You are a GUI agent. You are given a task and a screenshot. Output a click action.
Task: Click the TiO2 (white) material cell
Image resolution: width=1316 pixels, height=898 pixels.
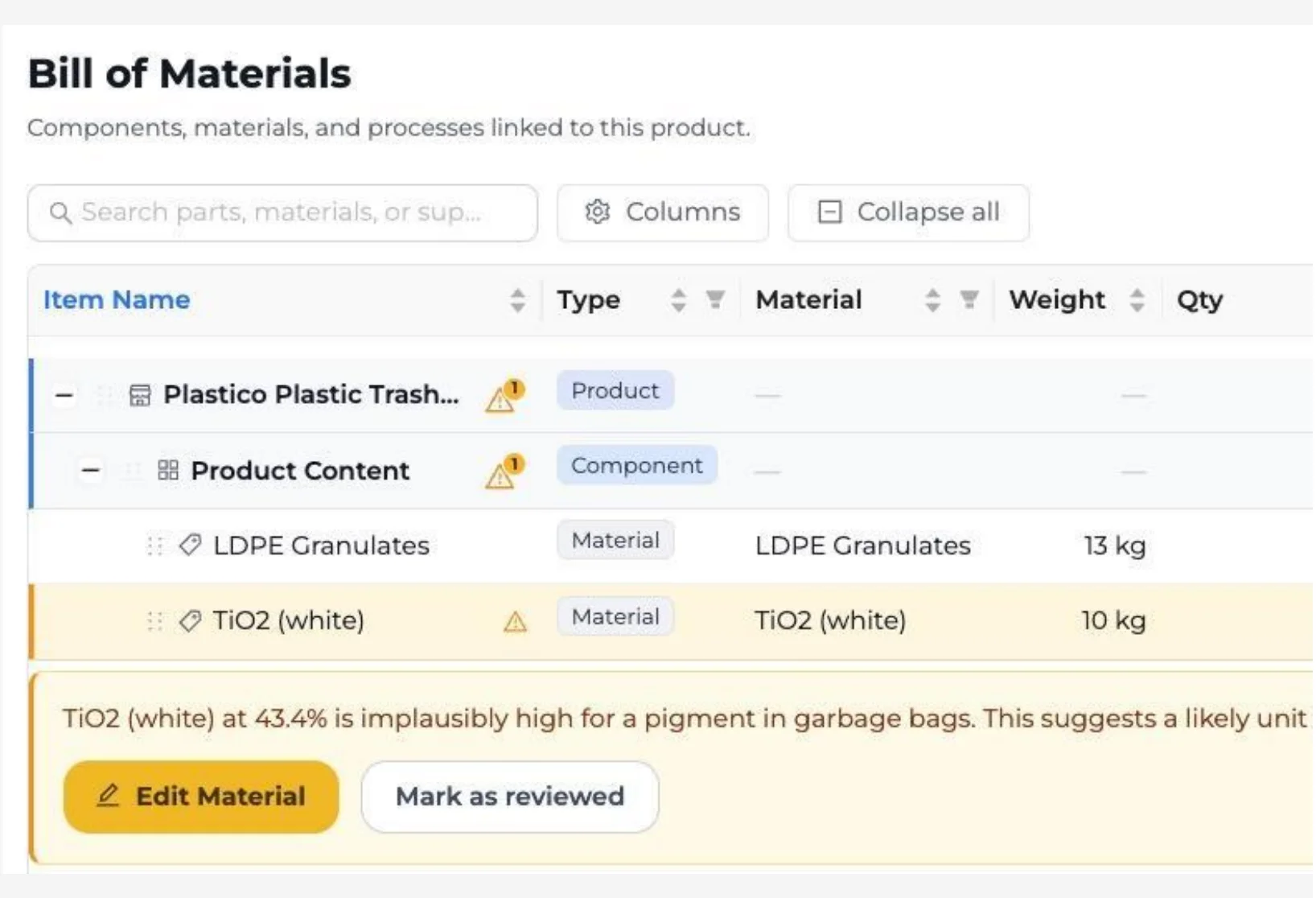(831, 620)
